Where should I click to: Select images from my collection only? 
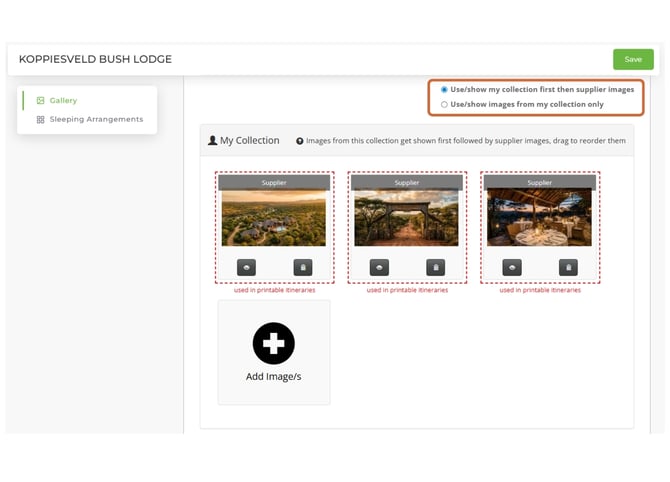(444, 104)
